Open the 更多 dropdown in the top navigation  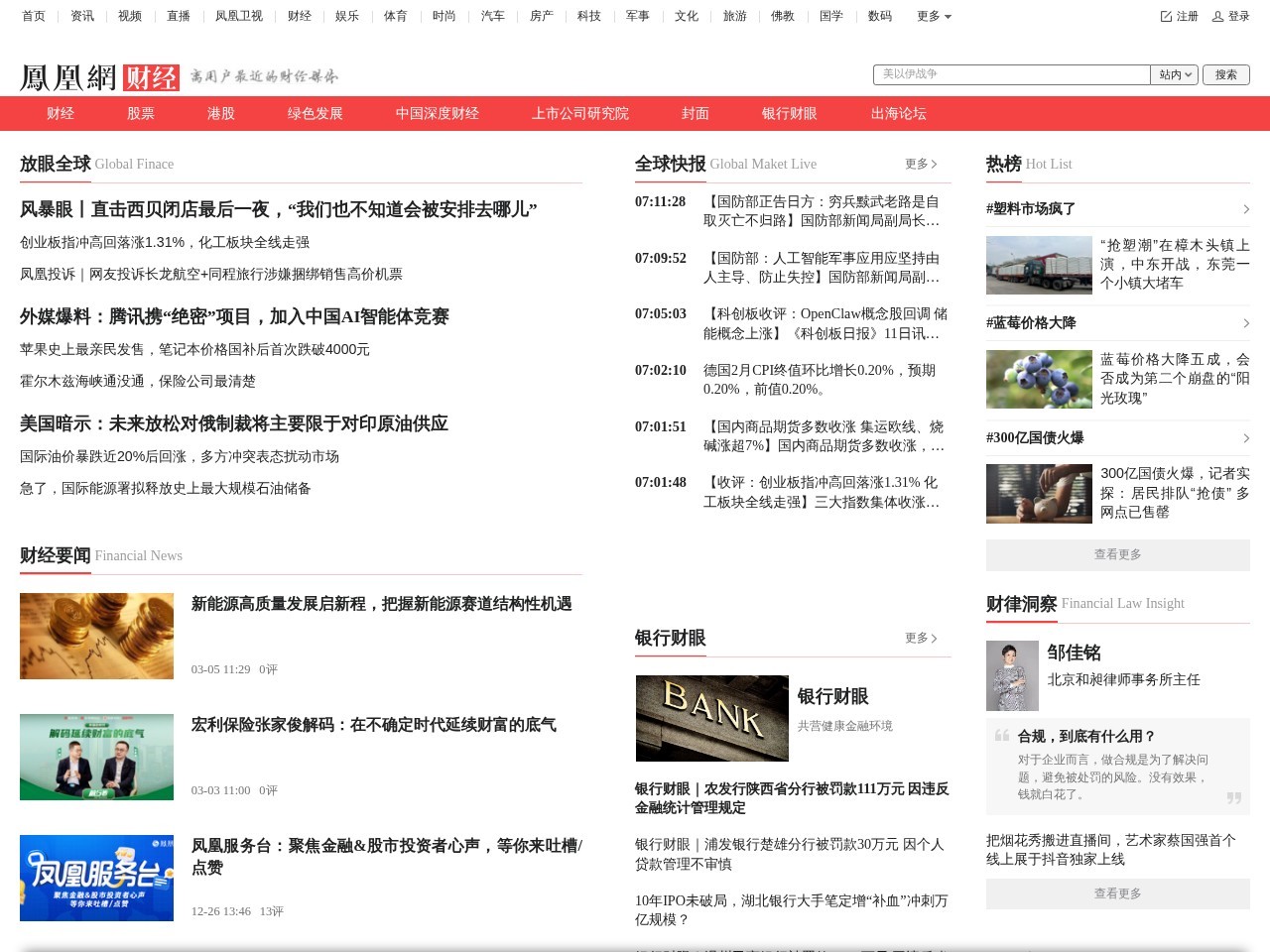pos(931,16)
